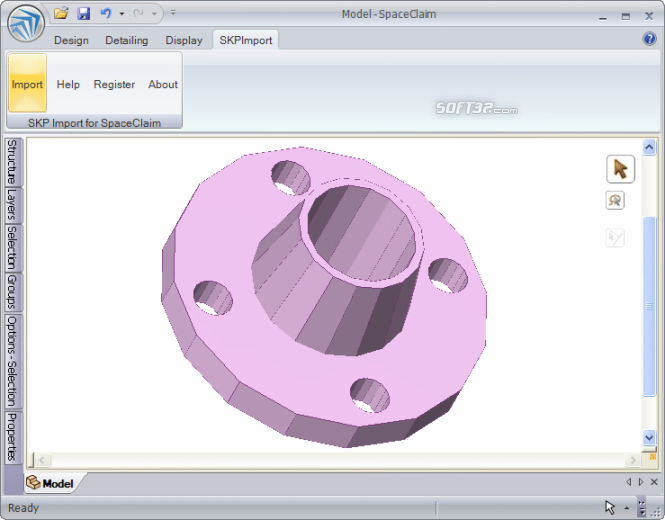Open the Groups side panel

click(x=13, y=292)
